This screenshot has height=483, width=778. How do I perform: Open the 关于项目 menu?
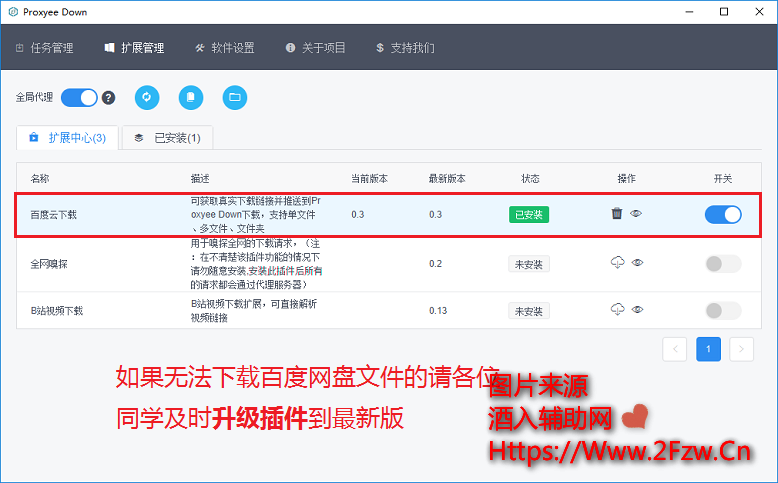(x=316, y=48)
